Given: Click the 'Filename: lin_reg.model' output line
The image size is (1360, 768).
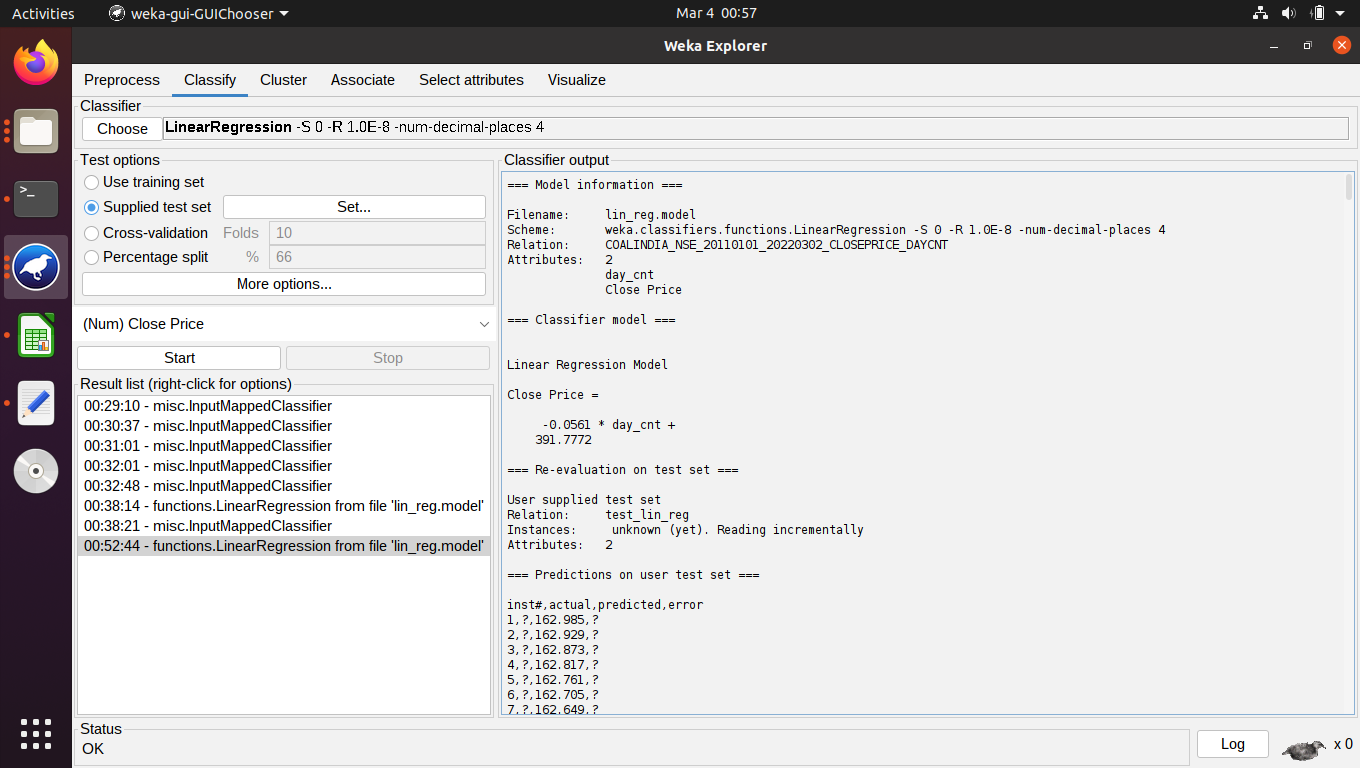Looking at the screenshot, I should point(601,215).
